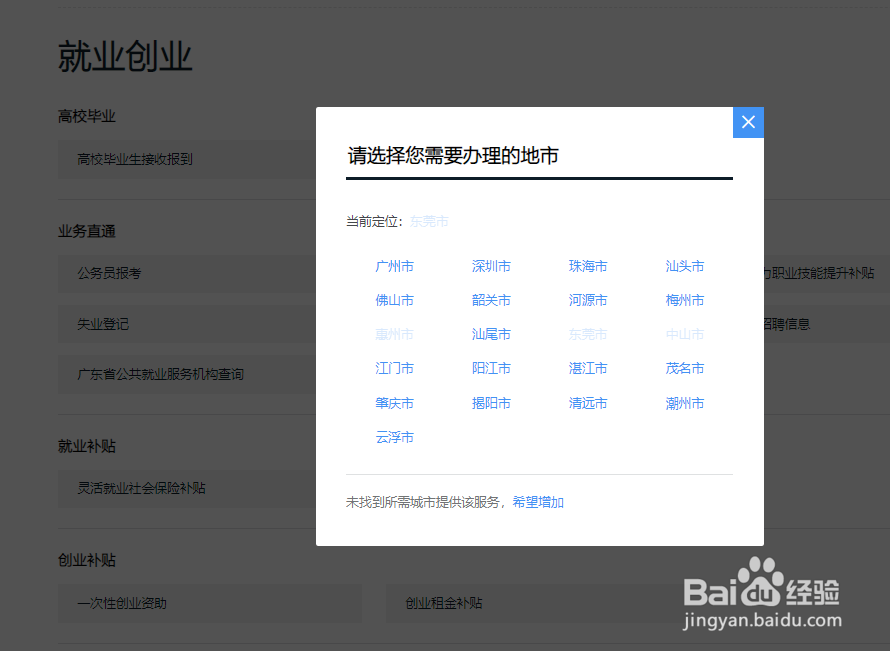Select 深圳市 as your city
The image size is (890, 651).
(490, 266)
